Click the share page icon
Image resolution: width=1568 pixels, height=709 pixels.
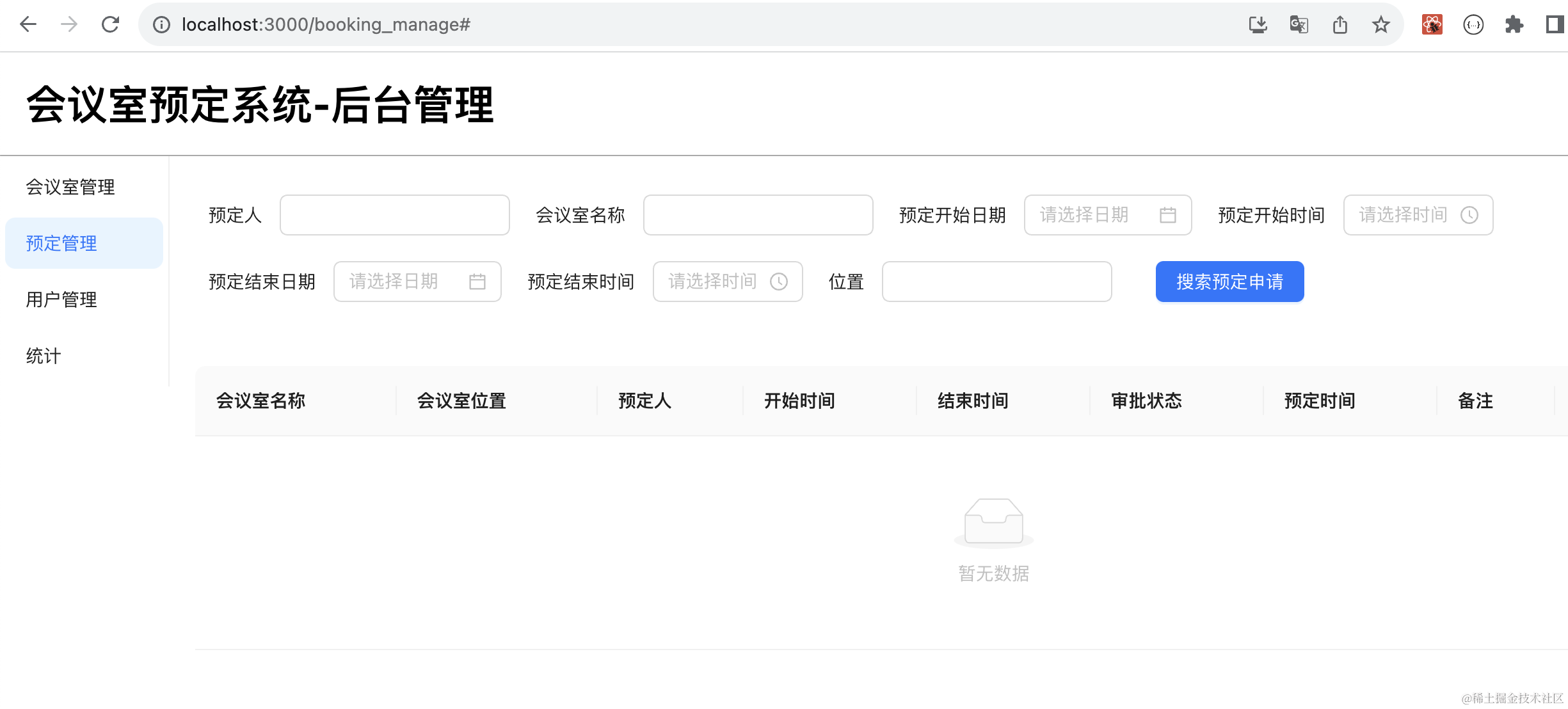(x=1340, y=24)
